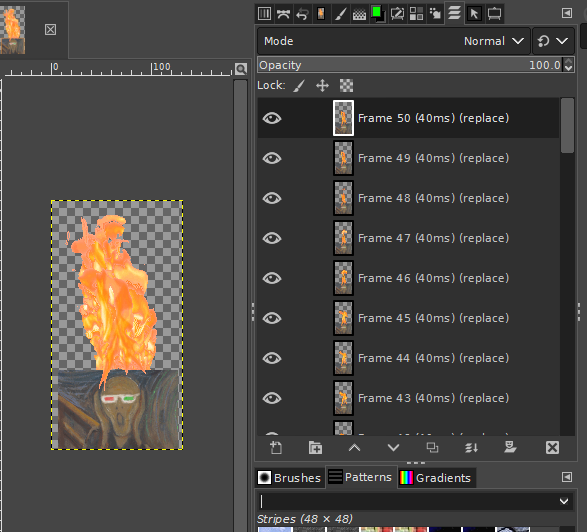
Task: Select the Frame 50 layer thumbnail
Action: click(343, 118)
